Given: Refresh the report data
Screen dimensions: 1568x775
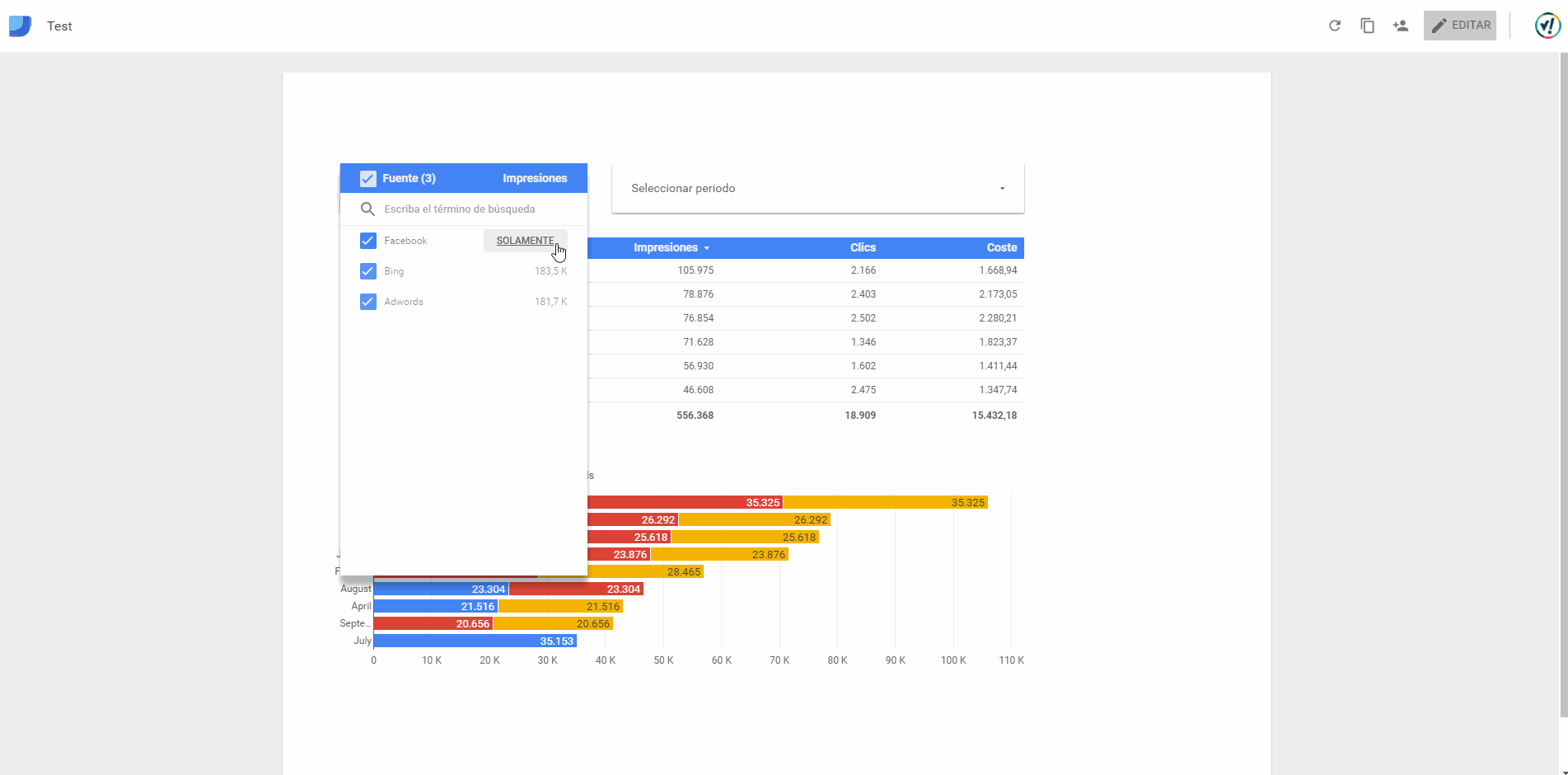Looking at the screenshot, I should (1335, 26).
